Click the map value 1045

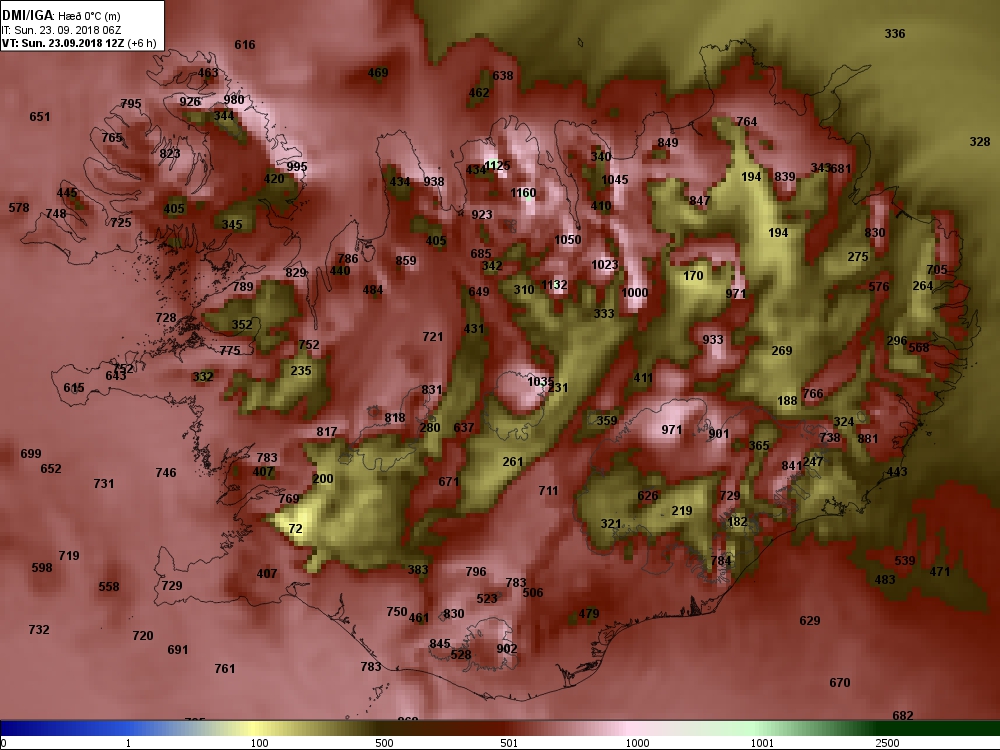[615, 180]
